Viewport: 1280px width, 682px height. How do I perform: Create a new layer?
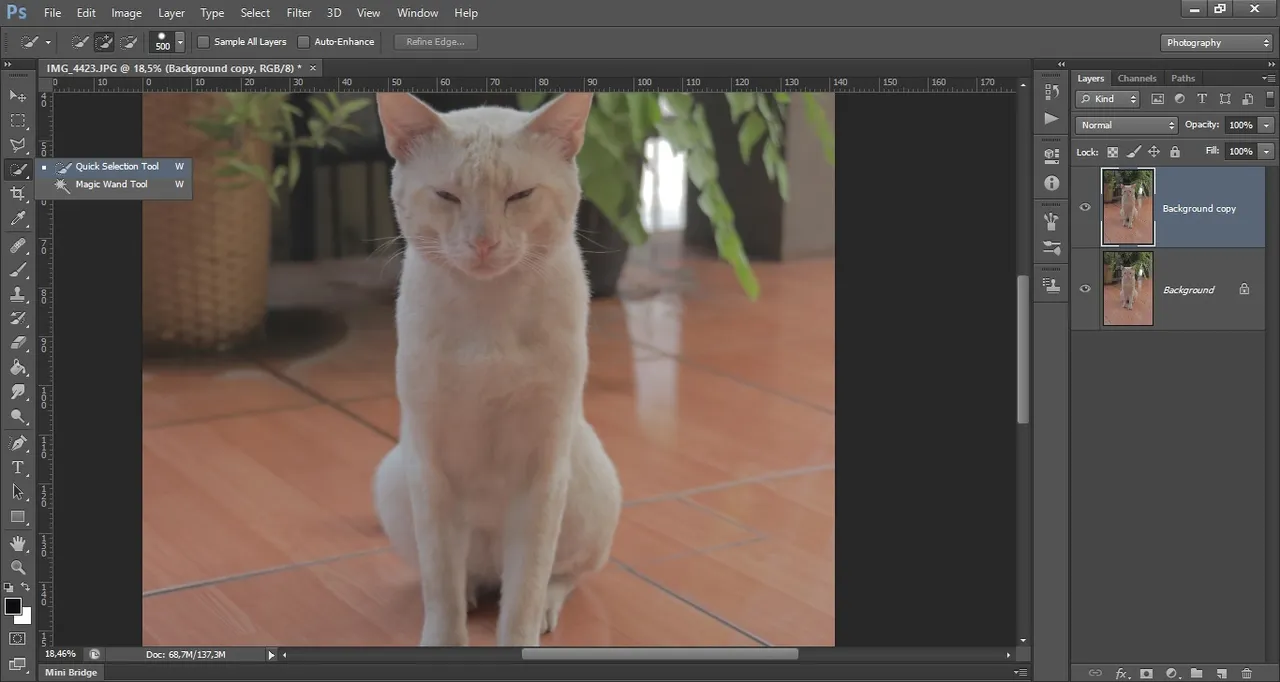tap(1221, 674)
